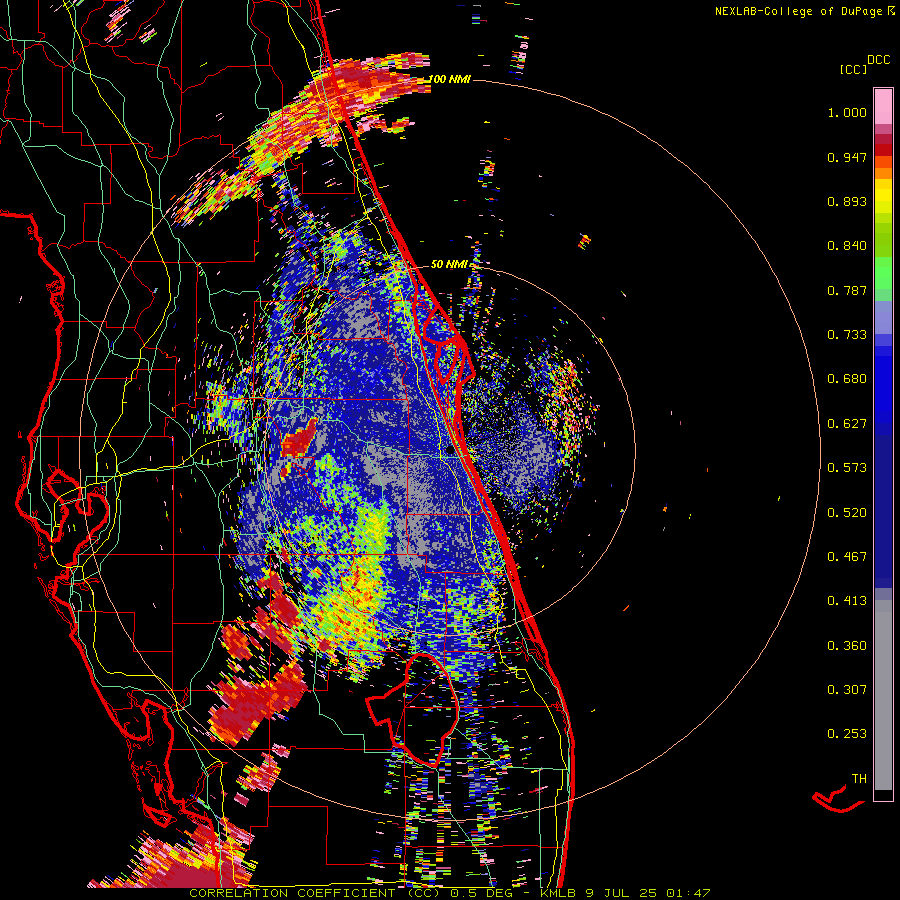The width and height of the screenshot is (900, 900).
Task: Click the 0.253 color scale label
Action: [x=847, y=734]
